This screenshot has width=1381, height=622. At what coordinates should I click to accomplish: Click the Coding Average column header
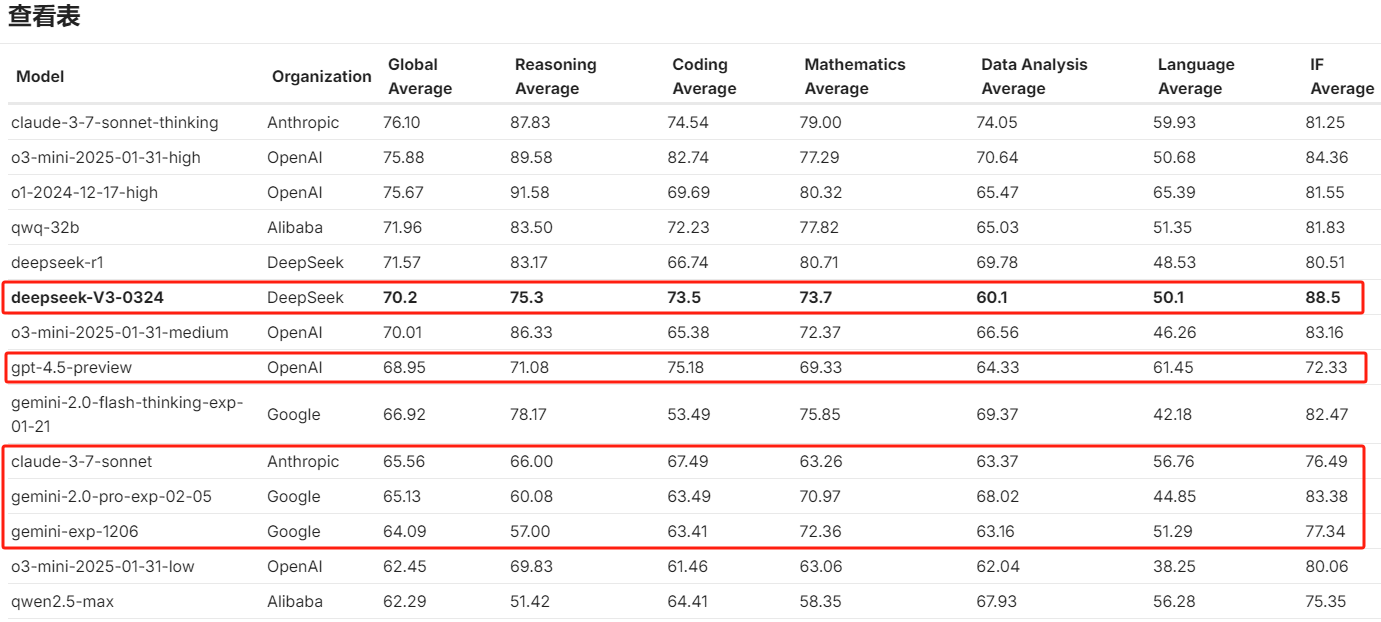(x=704, y=76)
